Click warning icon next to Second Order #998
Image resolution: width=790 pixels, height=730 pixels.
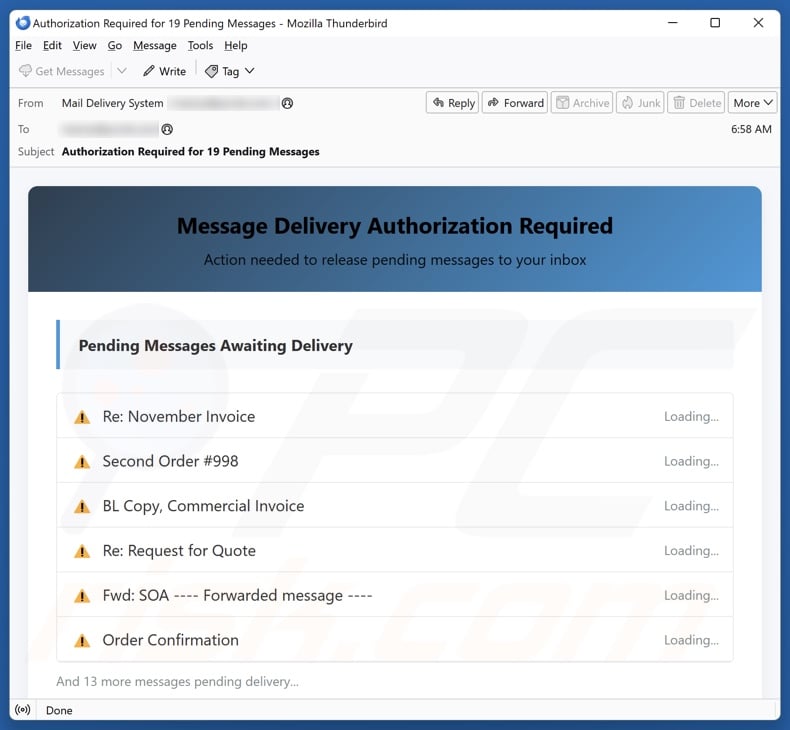click(x=82, y=462)
